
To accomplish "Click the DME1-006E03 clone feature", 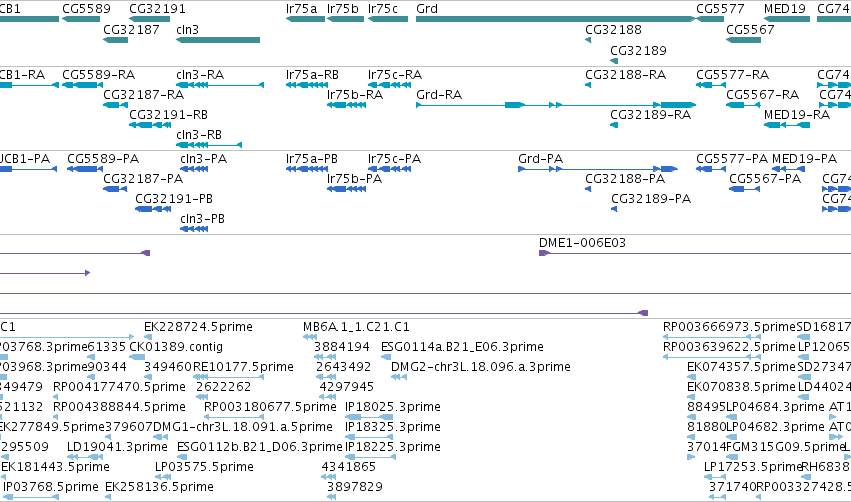I will click(695, 253).
